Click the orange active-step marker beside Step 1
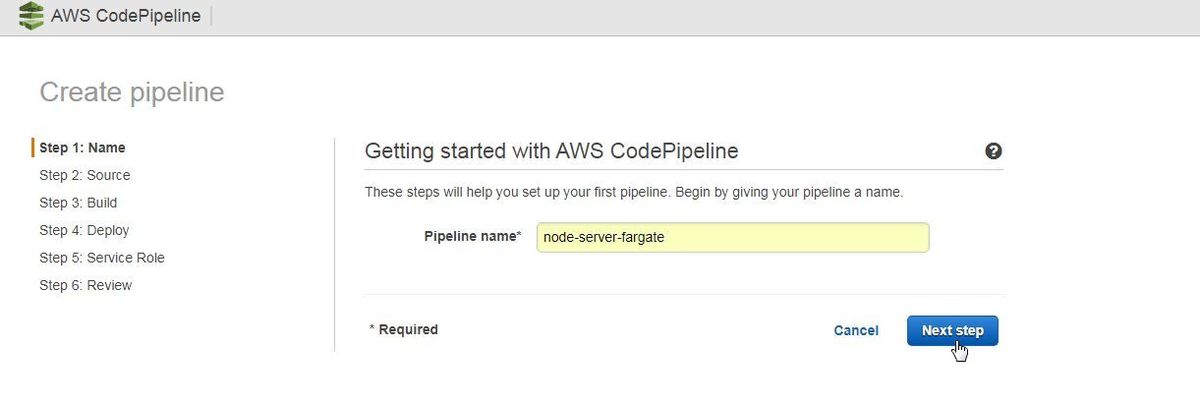The image size is (1200, 410). point(33,147)
